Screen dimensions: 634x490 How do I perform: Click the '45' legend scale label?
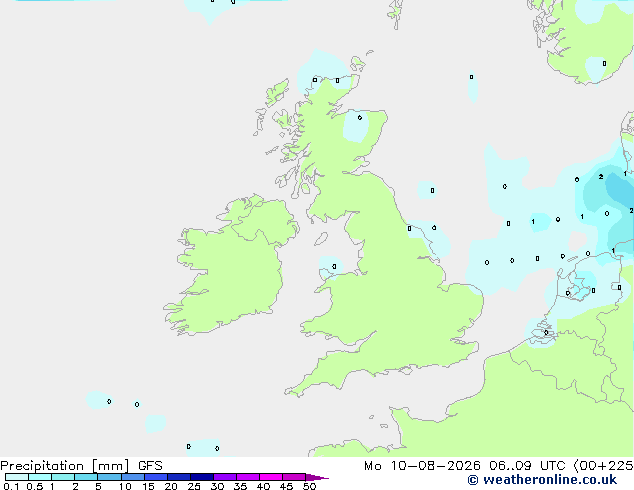pyautogui.click(x=286, y=486)
